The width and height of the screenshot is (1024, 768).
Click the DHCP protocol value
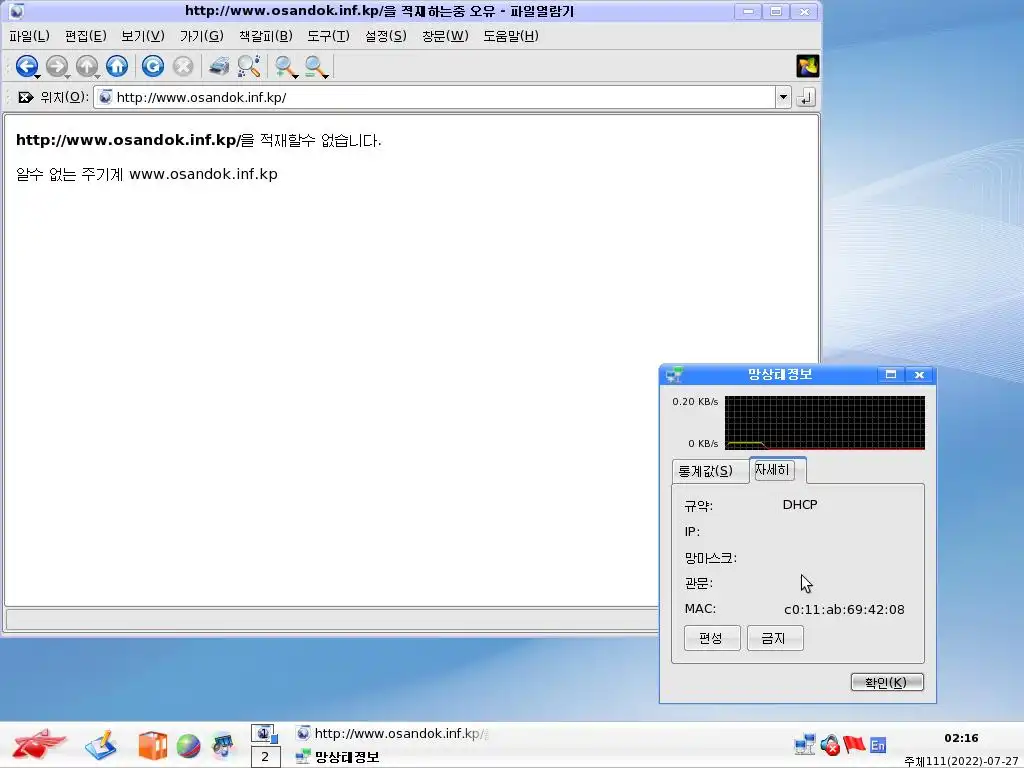[800, 505]
